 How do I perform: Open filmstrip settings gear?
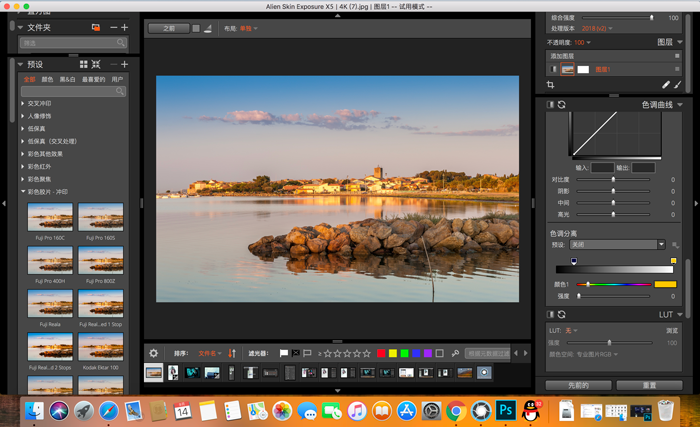[153, 353]
